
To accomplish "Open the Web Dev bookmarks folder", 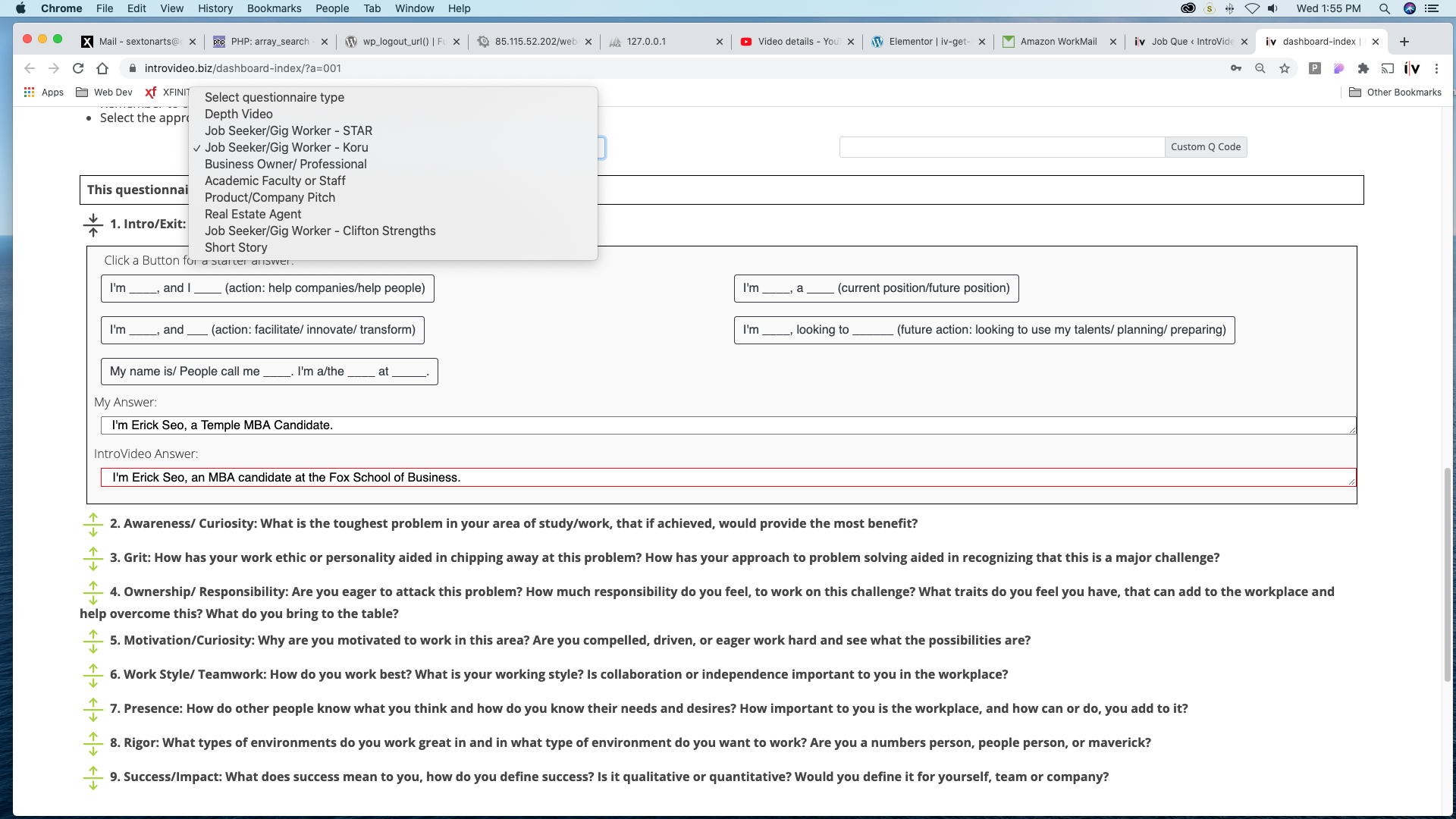I will coord(104,92).
